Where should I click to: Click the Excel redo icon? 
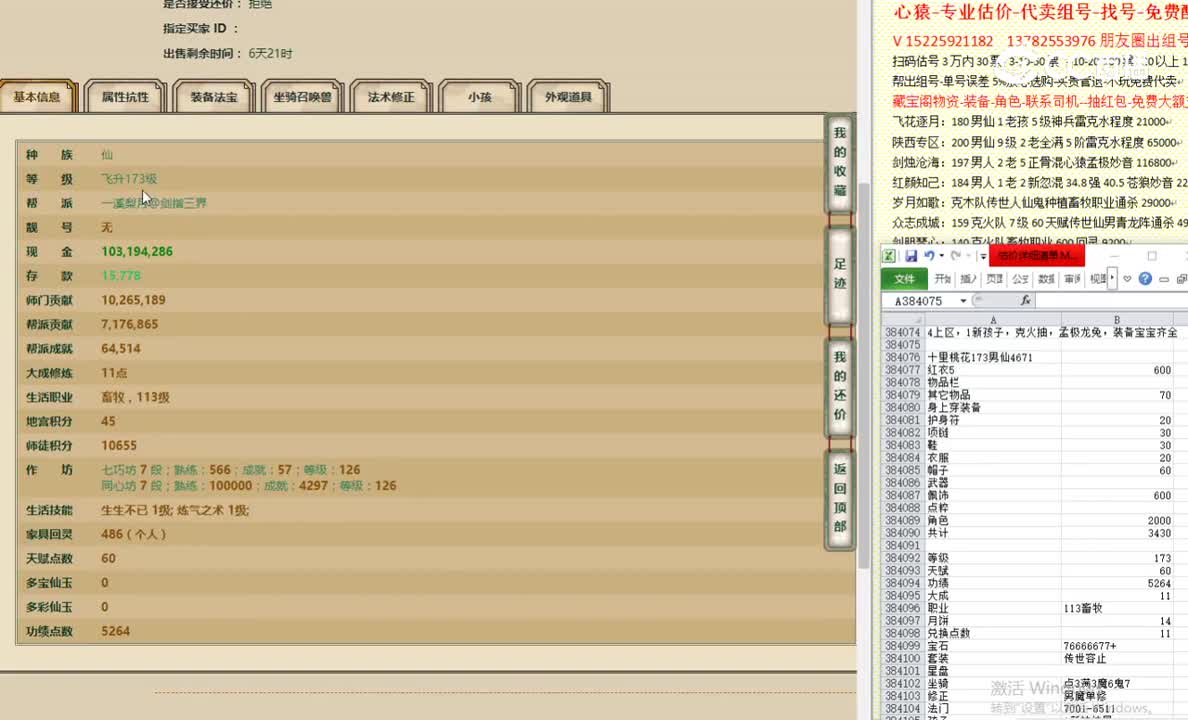coord(955,256)
